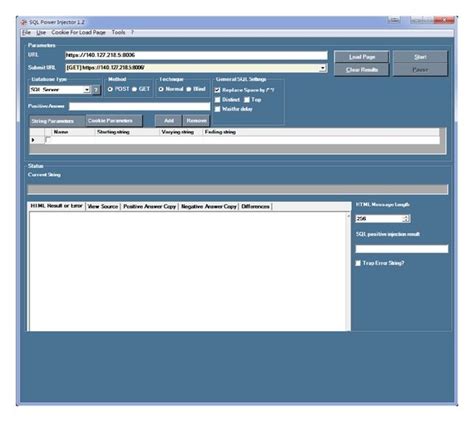Click the SQL Power Injector title bar icon

point(24,22)
